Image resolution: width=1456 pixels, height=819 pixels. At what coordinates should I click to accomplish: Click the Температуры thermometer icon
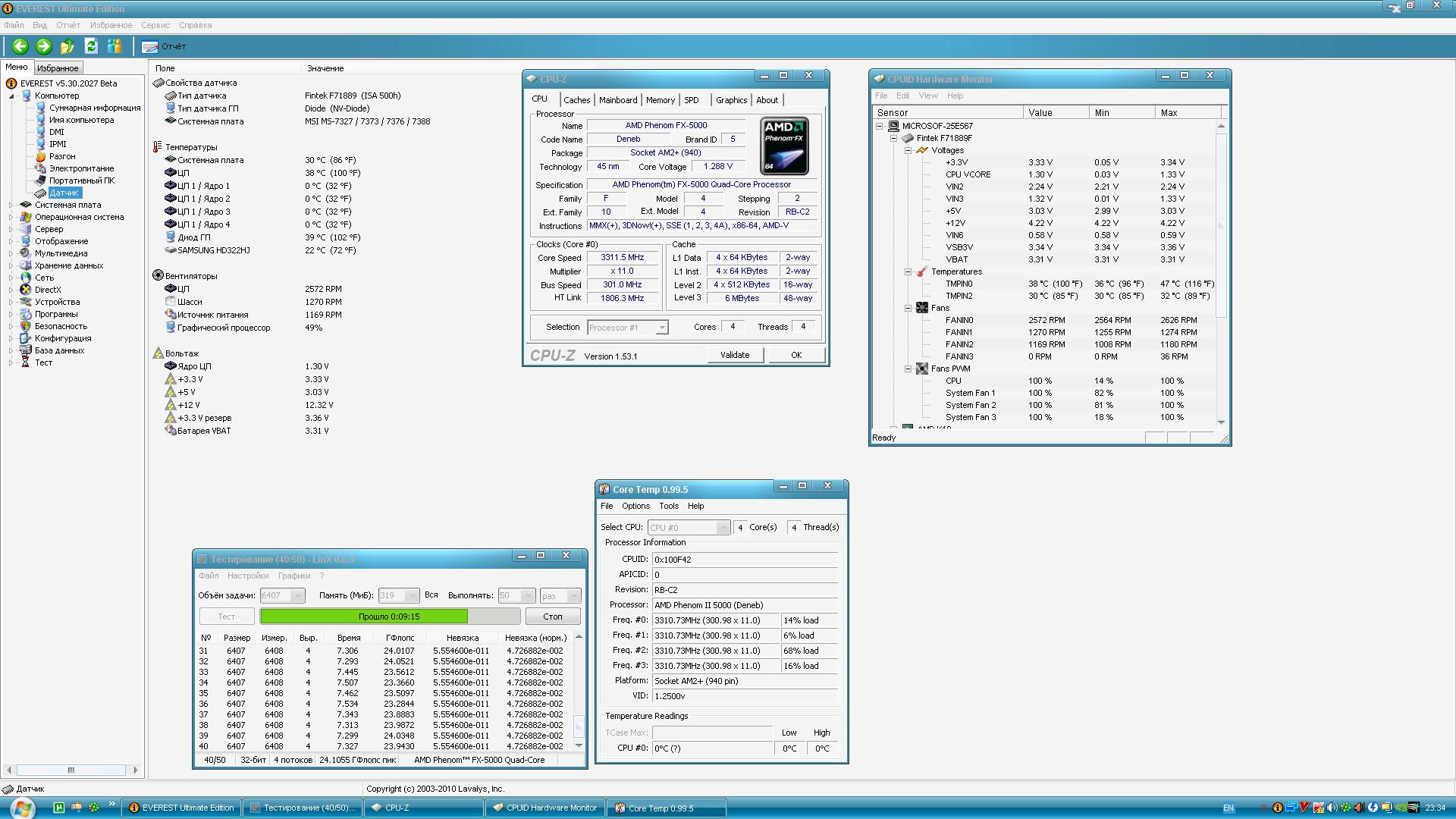158,147
